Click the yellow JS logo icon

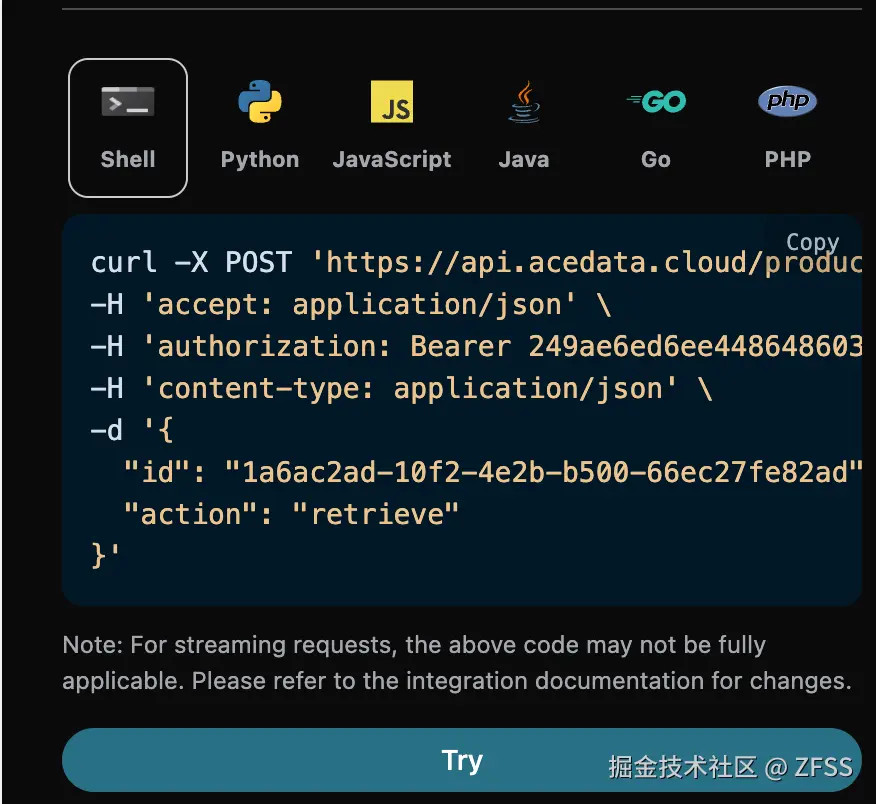click(x=392, y=101)
